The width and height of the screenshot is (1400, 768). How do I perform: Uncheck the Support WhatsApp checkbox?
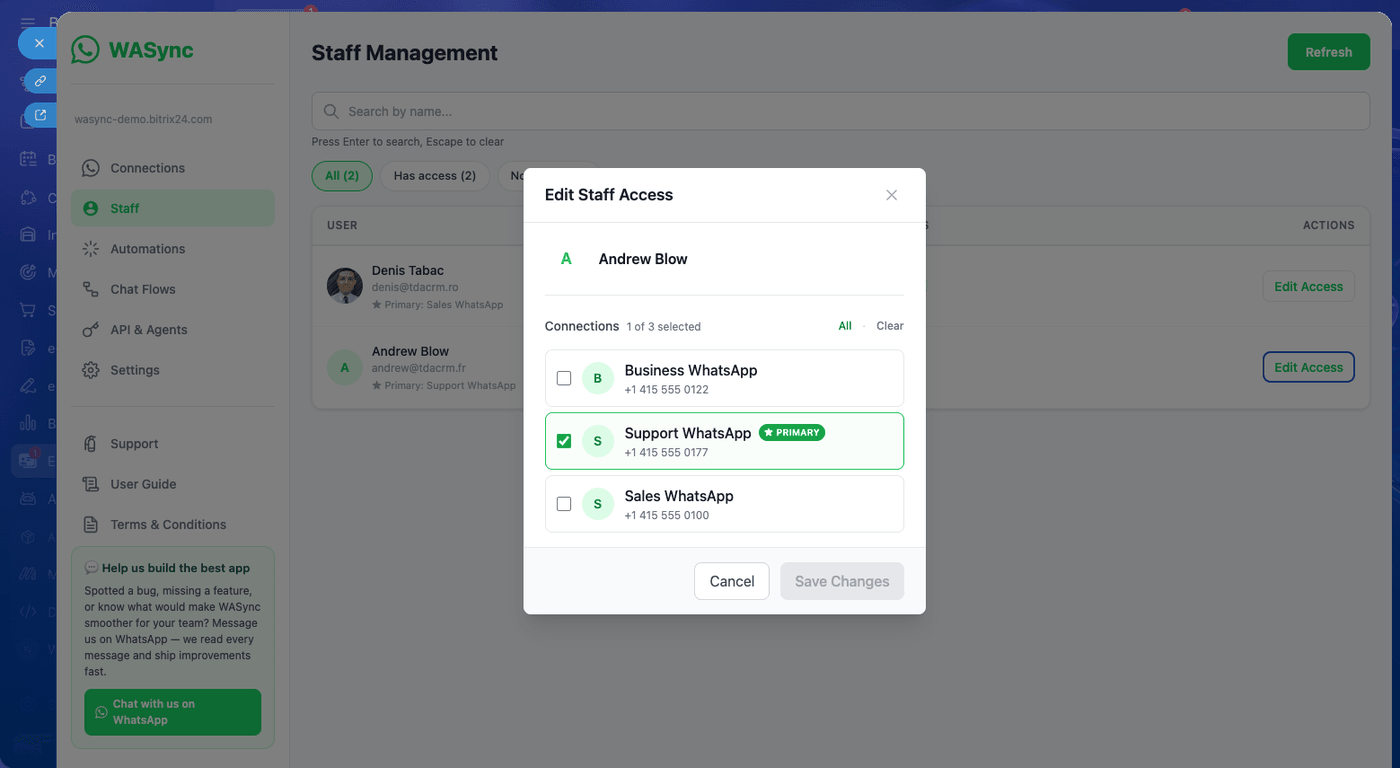point(564,441)
